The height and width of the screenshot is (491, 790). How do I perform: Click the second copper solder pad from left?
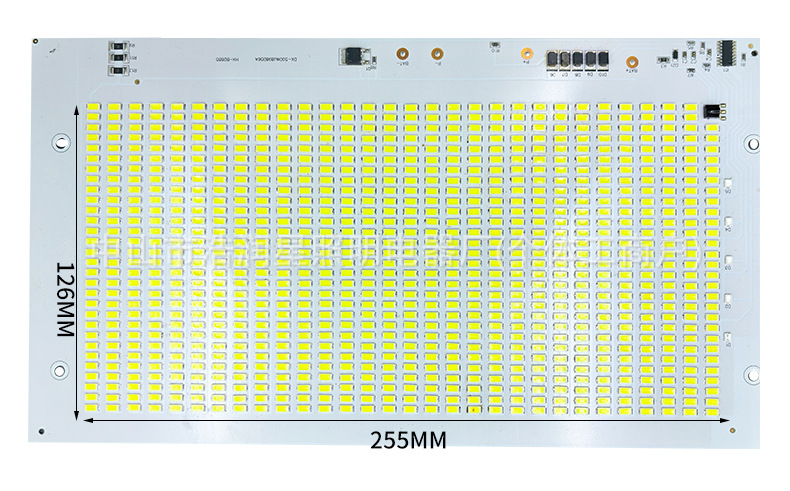436,57
